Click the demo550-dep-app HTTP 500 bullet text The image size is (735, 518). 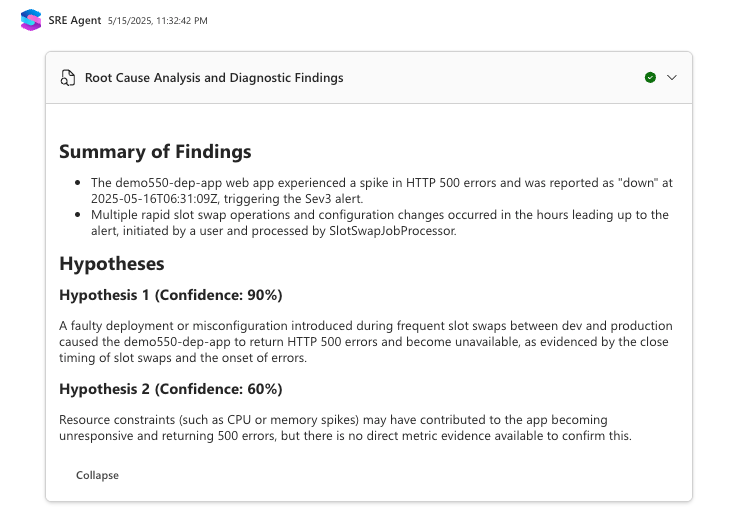pos(382,191)
